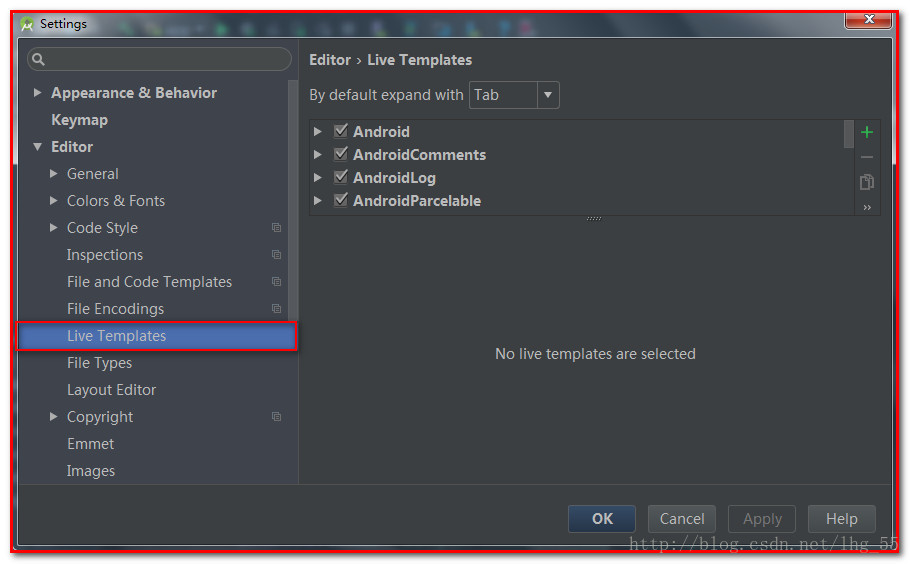Screen dimensions: 910x564
Task: Disable the AndroidComments template group
Action: pos(341,154)
